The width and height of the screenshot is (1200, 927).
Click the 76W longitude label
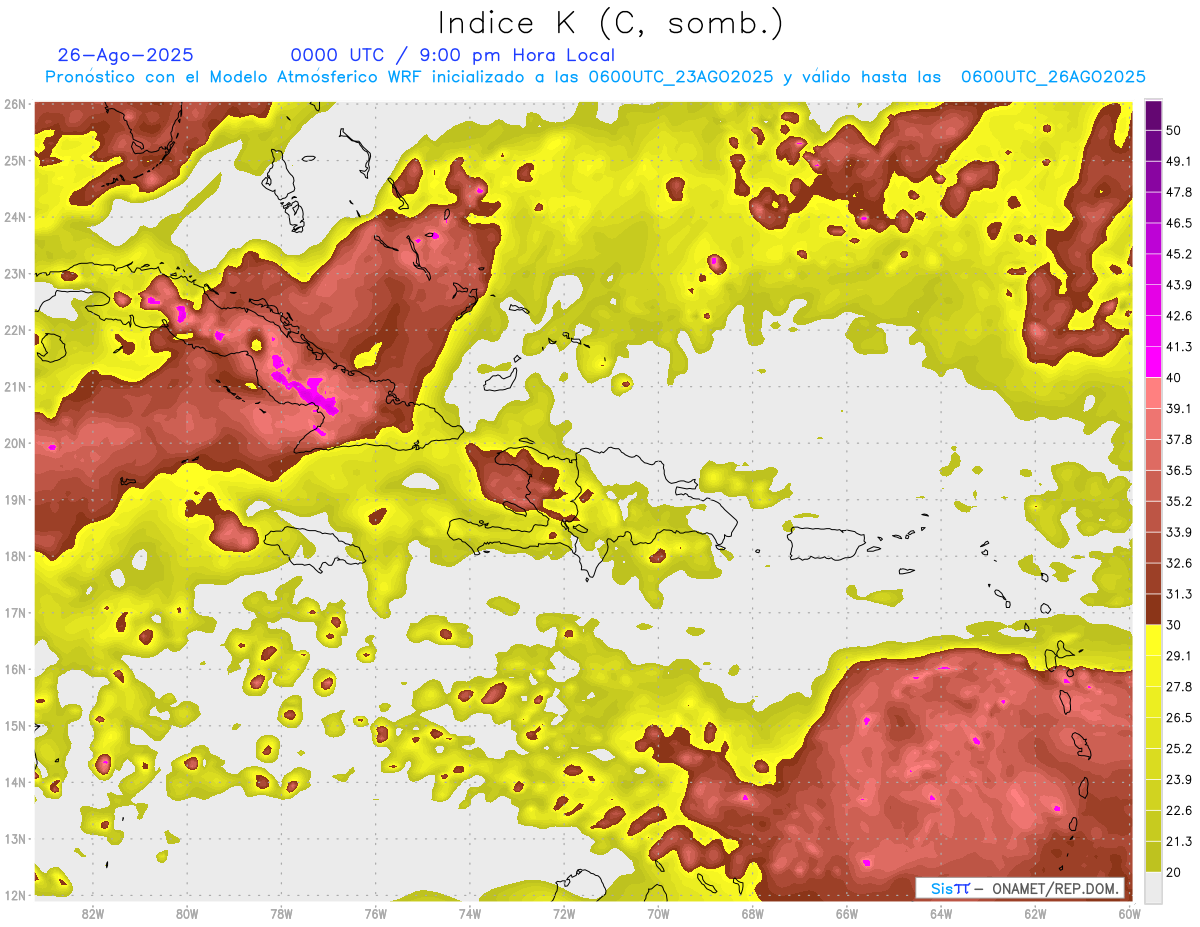375,914
